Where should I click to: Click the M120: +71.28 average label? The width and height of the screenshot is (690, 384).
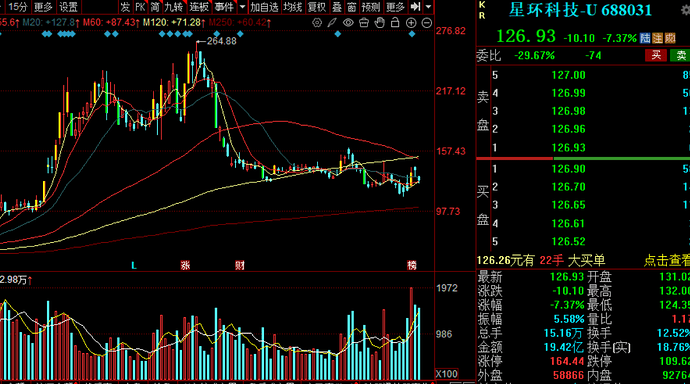click(174, 22)
